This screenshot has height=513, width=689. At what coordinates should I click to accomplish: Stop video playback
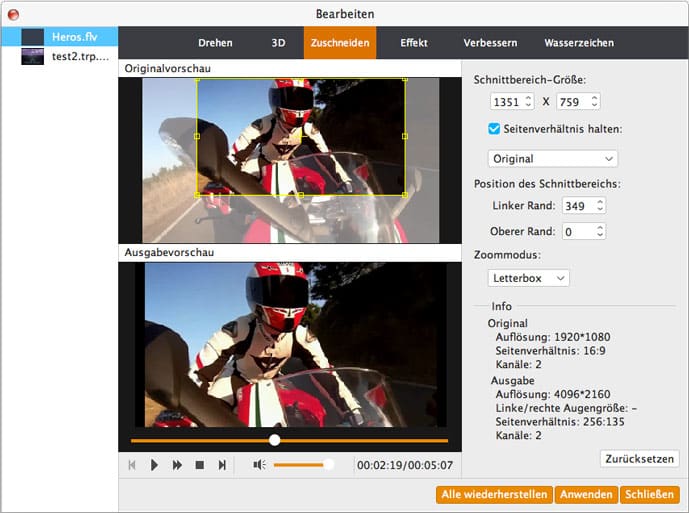tap(200, 465)
